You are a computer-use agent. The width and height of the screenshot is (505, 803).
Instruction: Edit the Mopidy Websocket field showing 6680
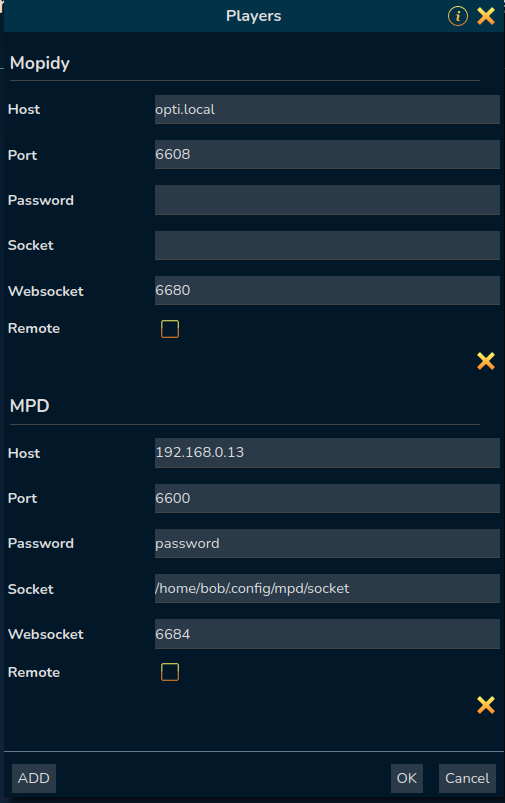(327, 290)
